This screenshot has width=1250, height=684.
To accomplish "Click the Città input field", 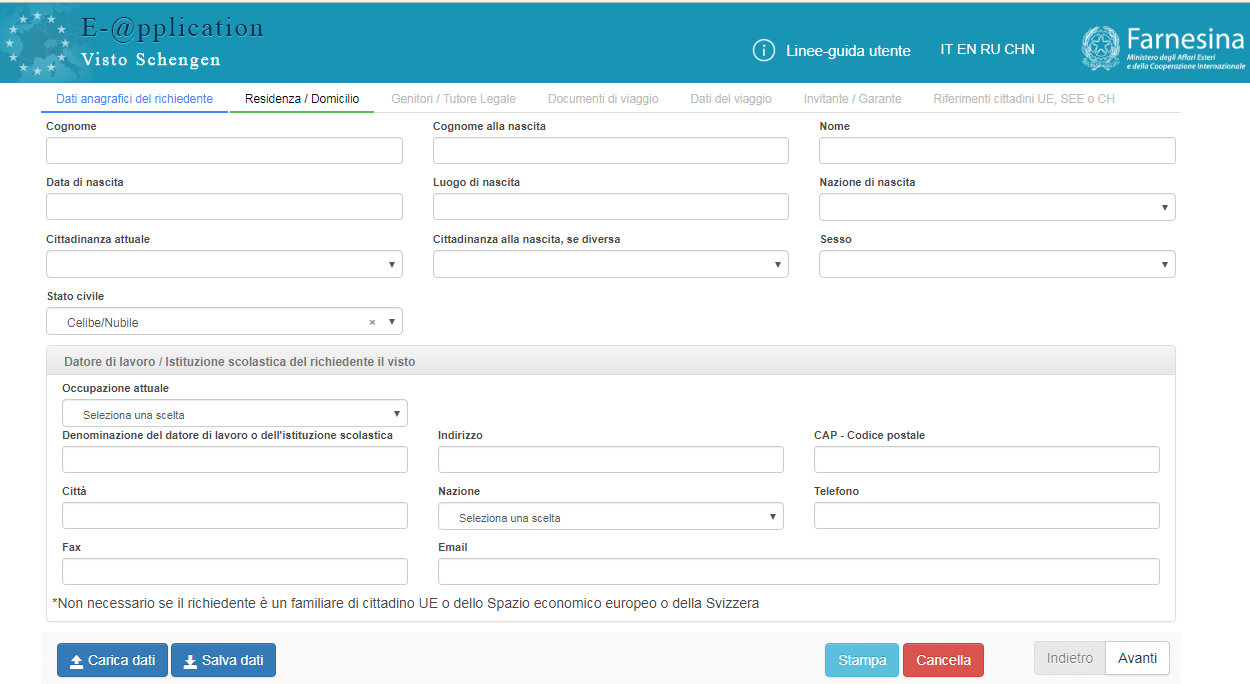I will point(235,515).
